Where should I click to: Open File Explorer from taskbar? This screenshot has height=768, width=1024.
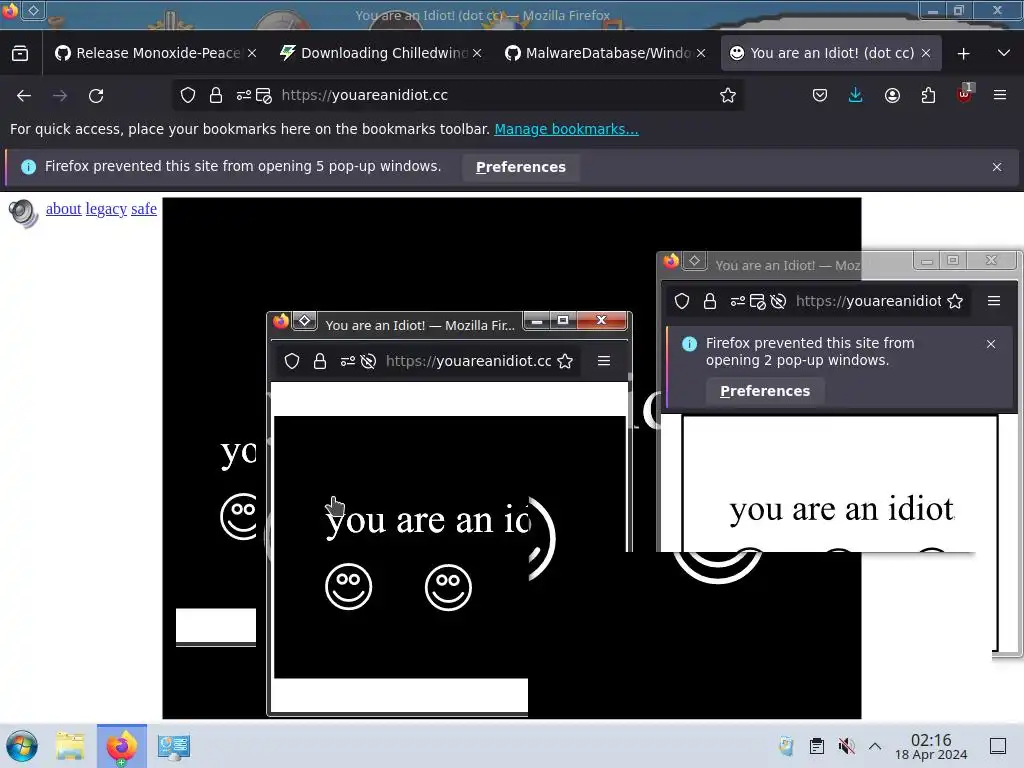[71, 746]
